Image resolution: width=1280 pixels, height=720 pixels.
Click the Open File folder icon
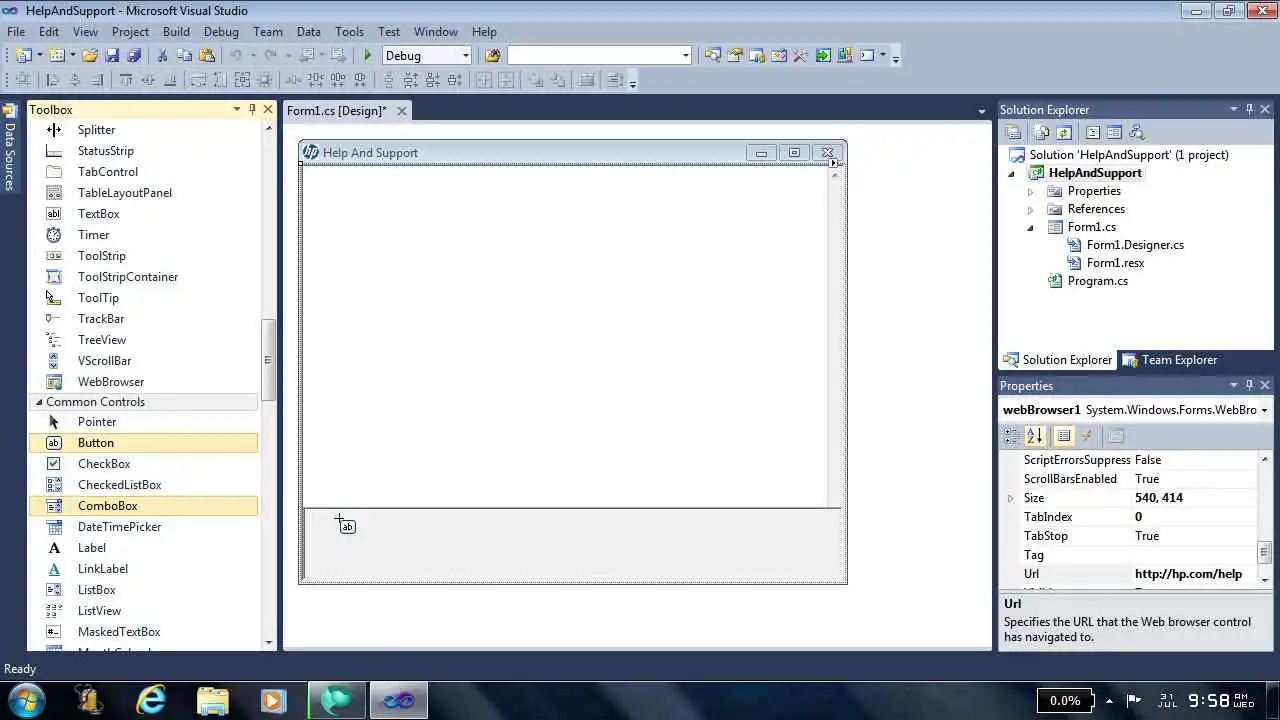coord(90,55)
